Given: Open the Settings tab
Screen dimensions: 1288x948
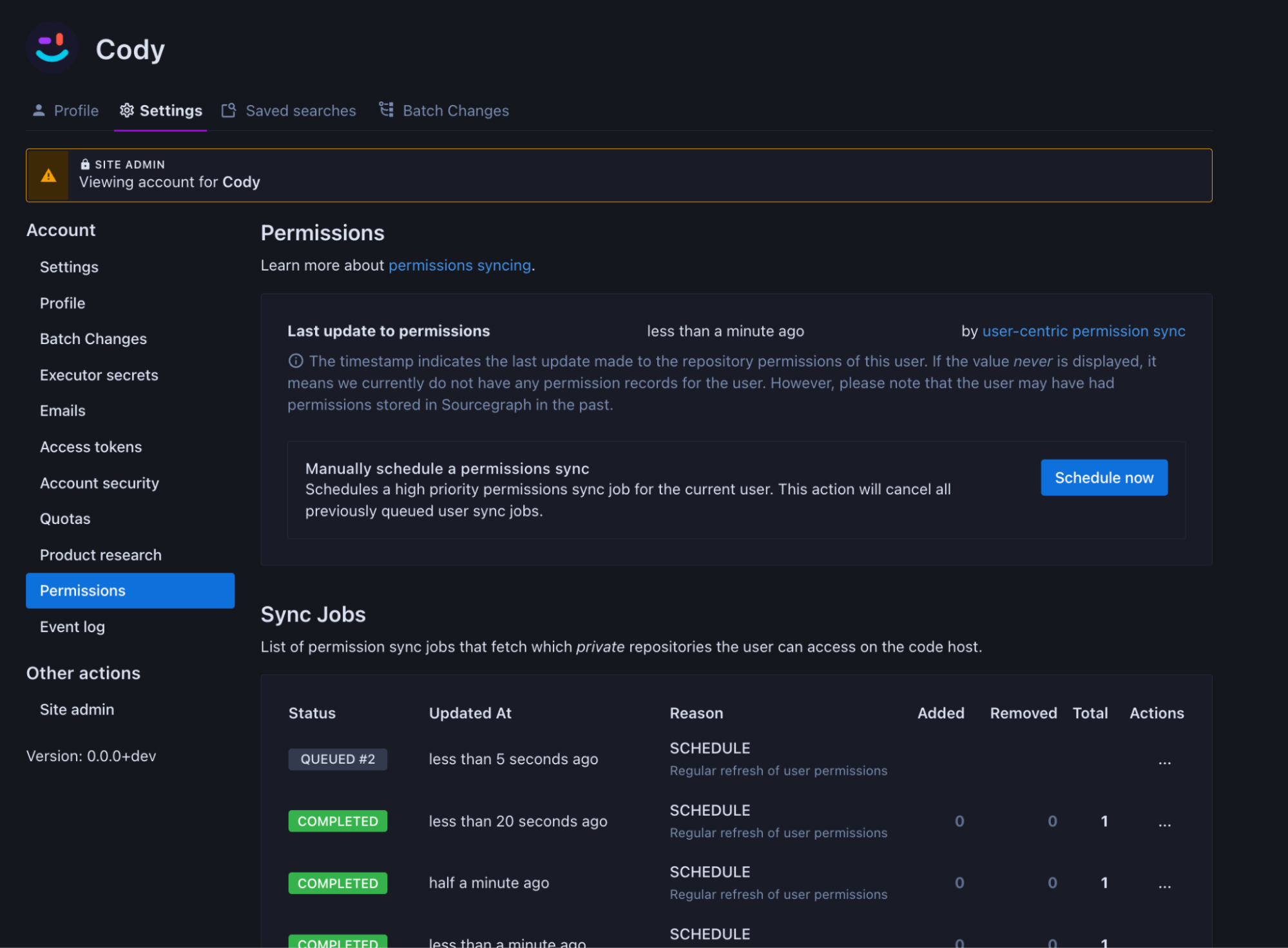Looking at the screenshot, I should click(161, 111).
